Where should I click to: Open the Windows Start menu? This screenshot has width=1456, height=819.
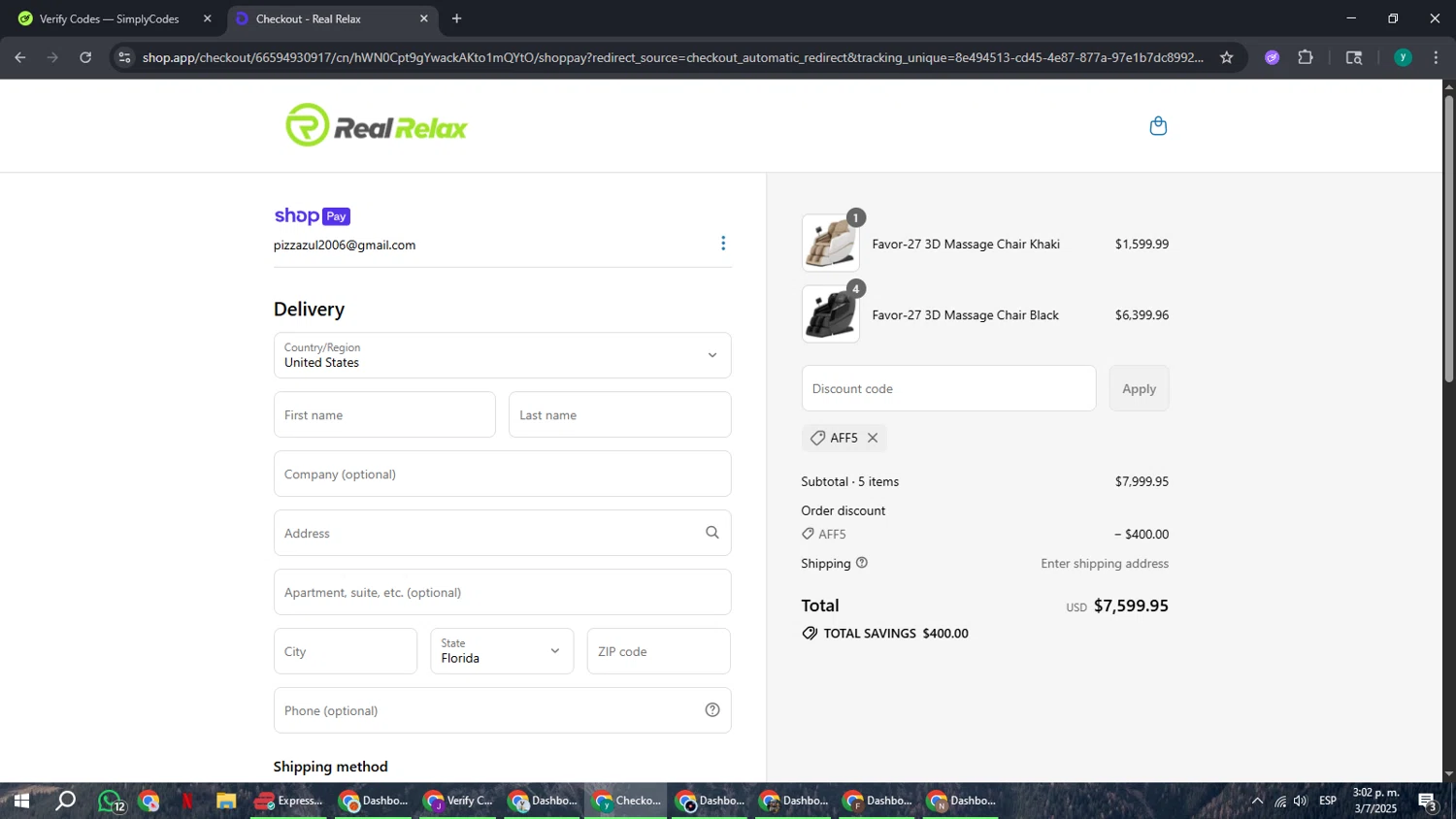[x=20, y=801]
